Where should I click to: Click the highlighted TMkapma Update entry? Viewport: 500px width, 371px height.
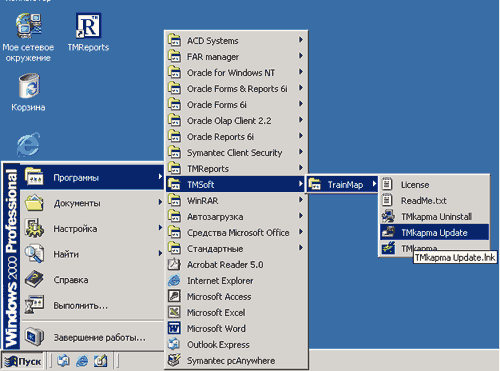435,232
